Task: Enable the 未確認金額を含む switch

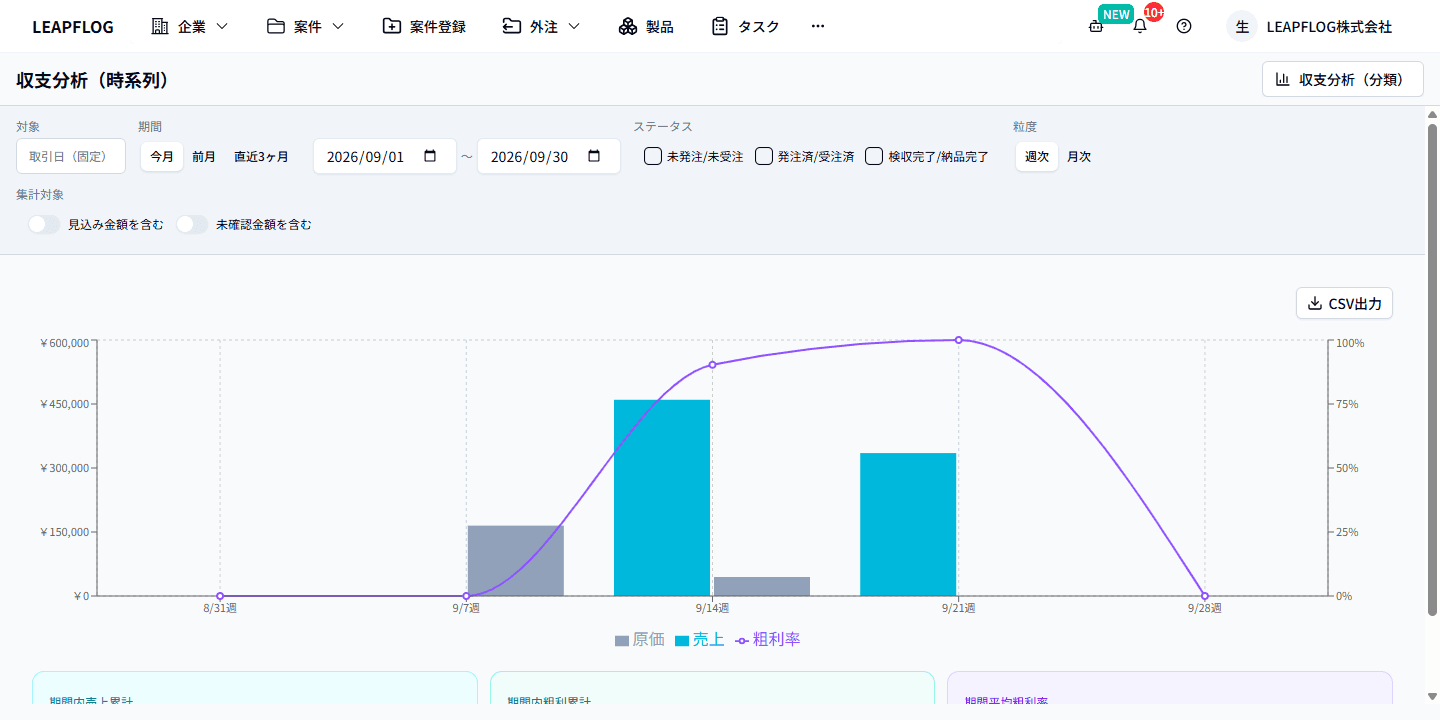Action: (x=192, y=225)
